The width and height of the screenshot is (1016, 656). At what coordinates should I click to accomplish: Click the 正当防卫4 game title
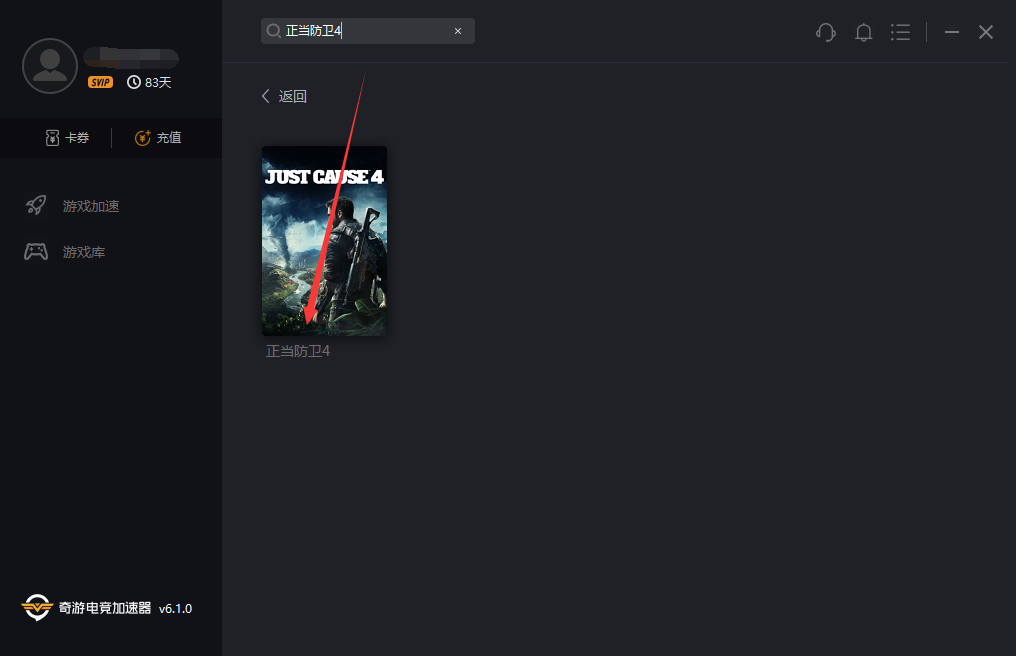[x=298, y=351]
